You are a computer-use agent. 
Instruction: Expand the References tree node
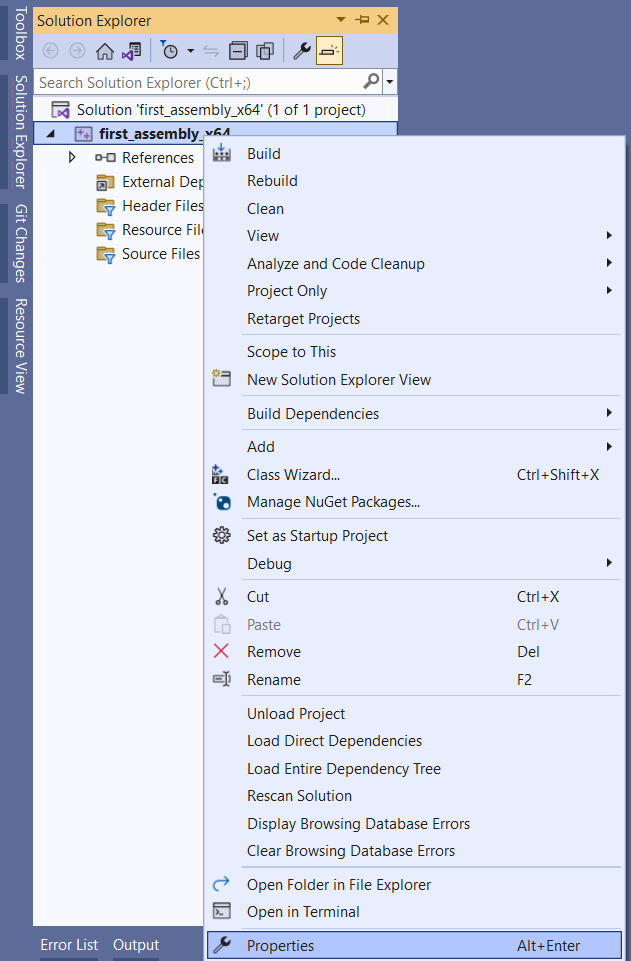pyautogui.click(x=72, y=158)
